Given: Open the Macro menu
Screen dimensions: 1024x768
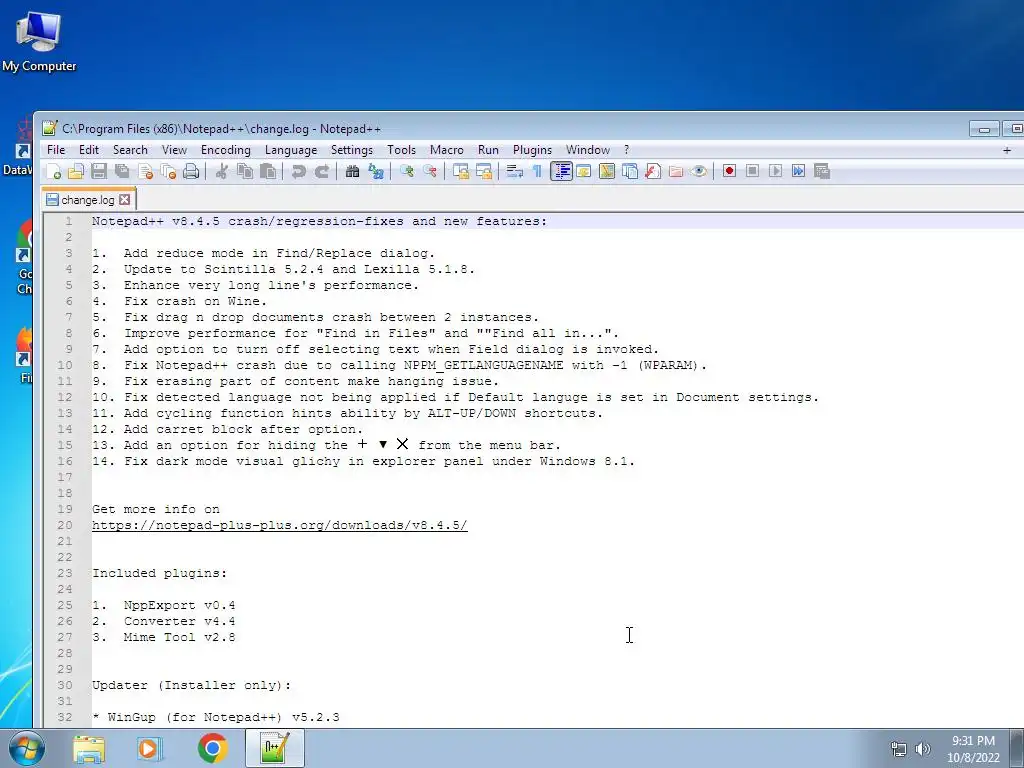Looking at the screenshot, I should (x=447, y=150).
